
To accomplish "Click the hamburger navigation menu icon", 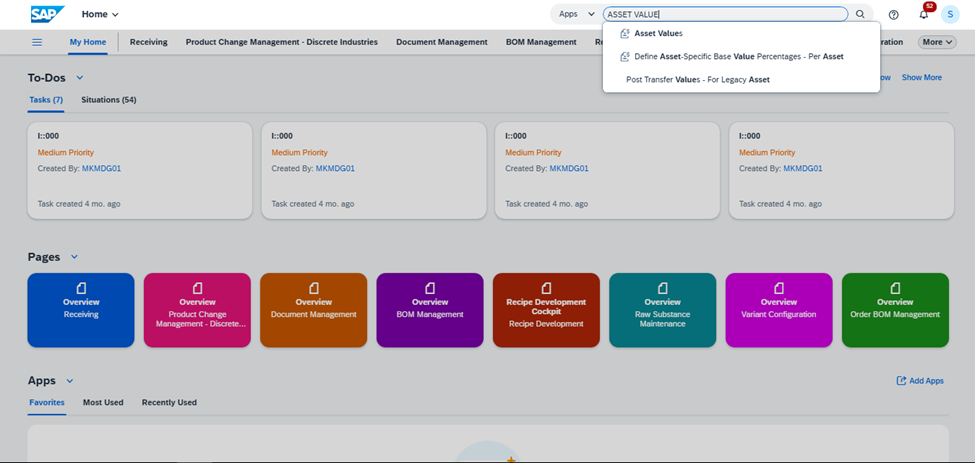I will (37, 42).
